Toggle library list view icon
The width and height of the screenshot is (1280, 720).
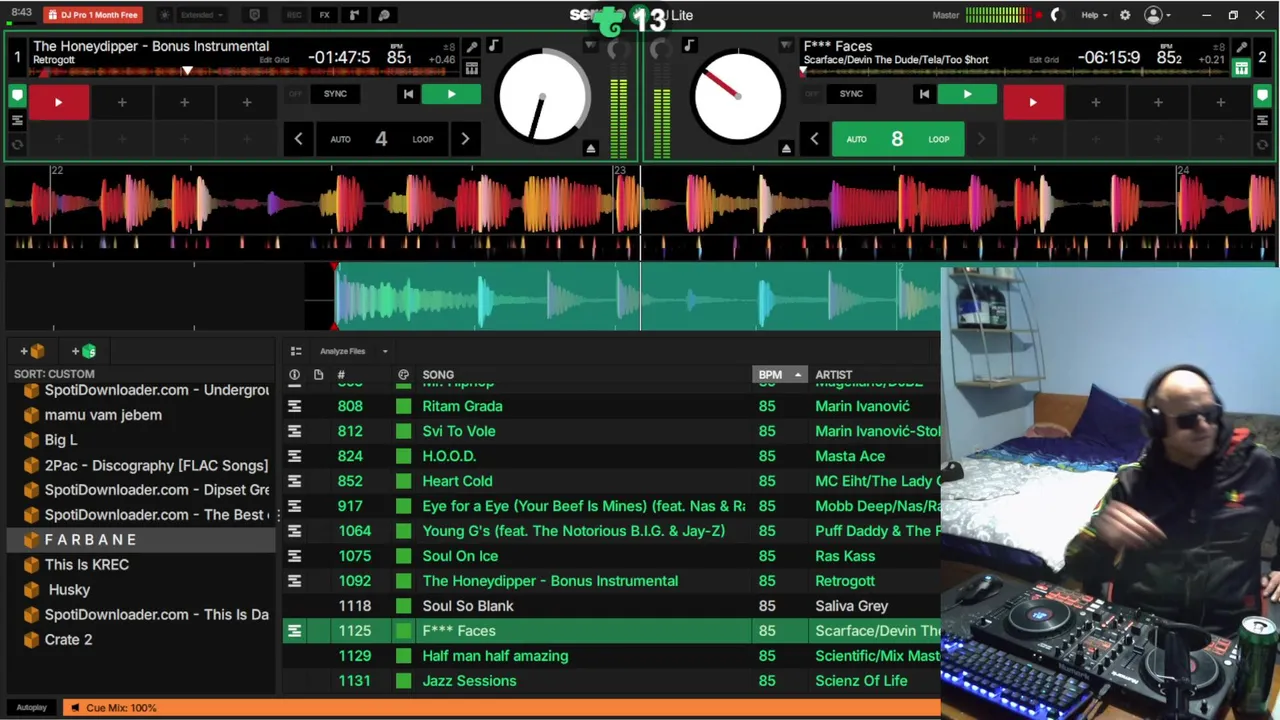295,351
